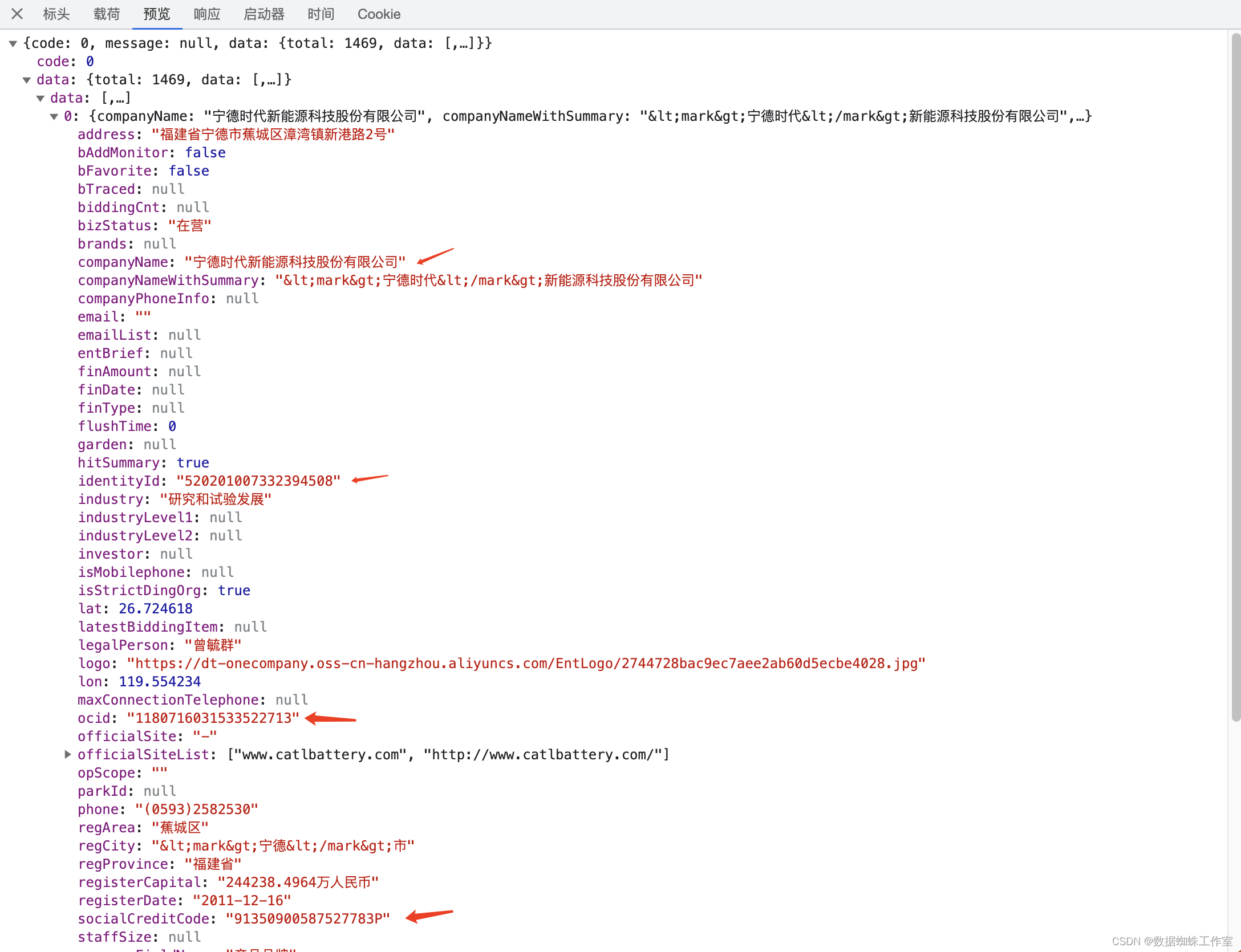1241x952 pixels.
Task: Select the industryLevel2 null row
Action: click(x=160, y=536)
